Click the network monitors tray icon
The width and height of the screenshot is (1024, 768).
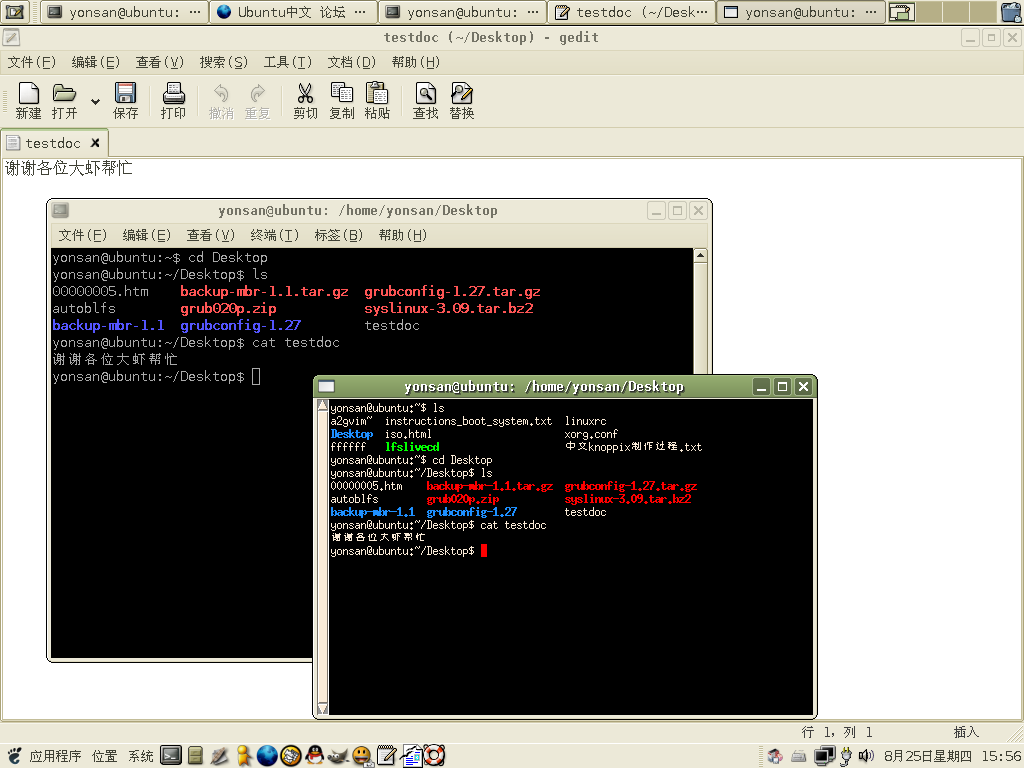coord(824,756)
